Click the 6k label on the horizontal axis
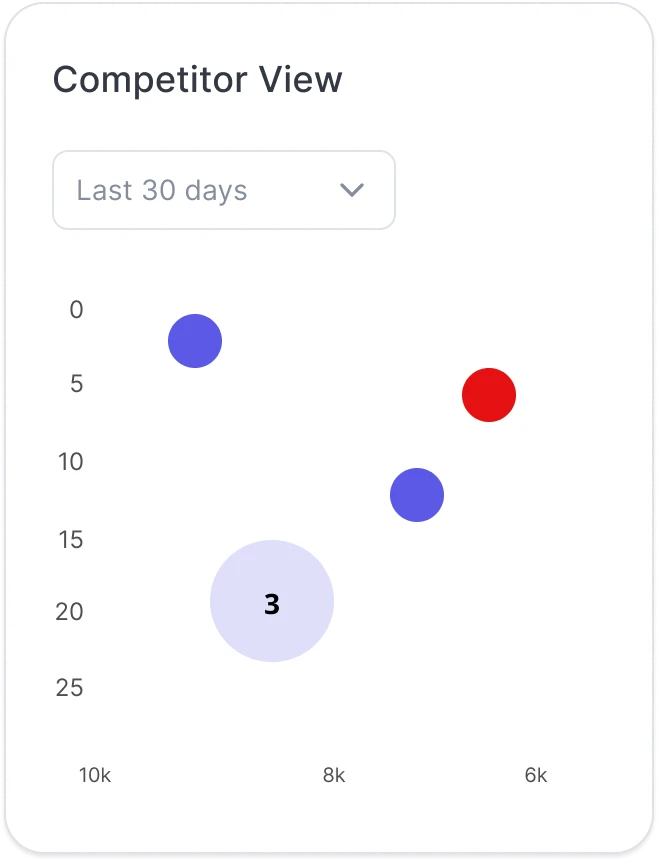This screenshot has height=860, width=658. click(536, 775)
